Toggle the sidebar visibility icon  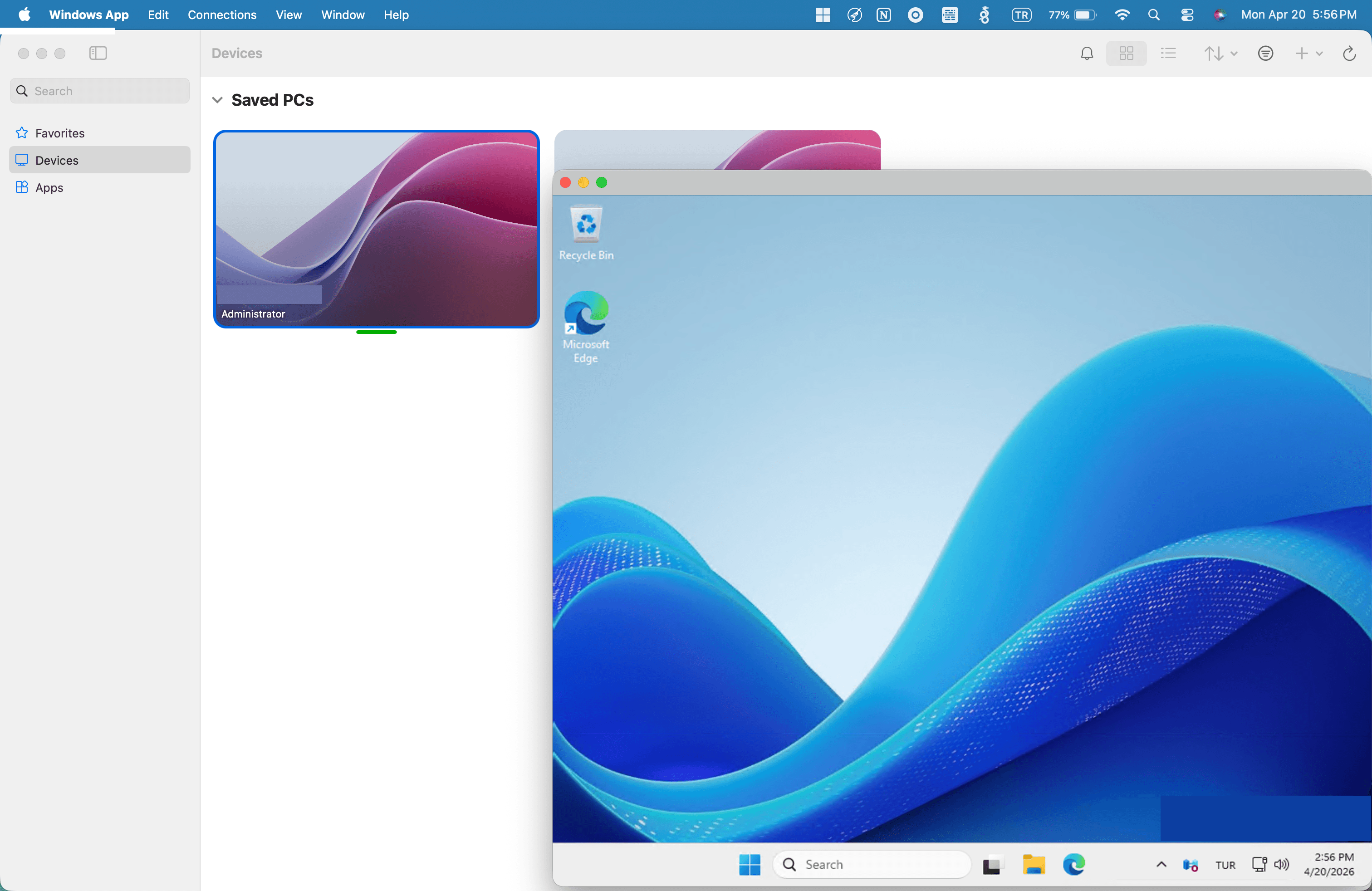[98, 53]
